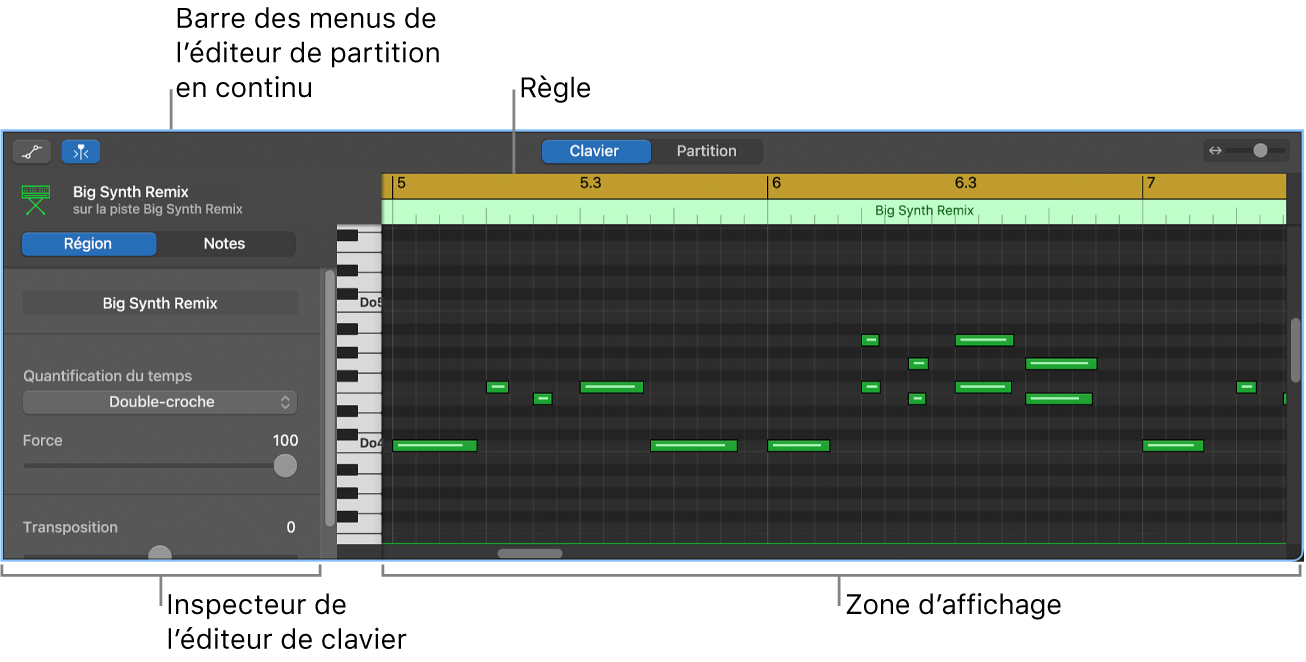Click the horizontal zoom arrows icon
Viewport: 1306px width, 662px height.
tap(1215, 151)
